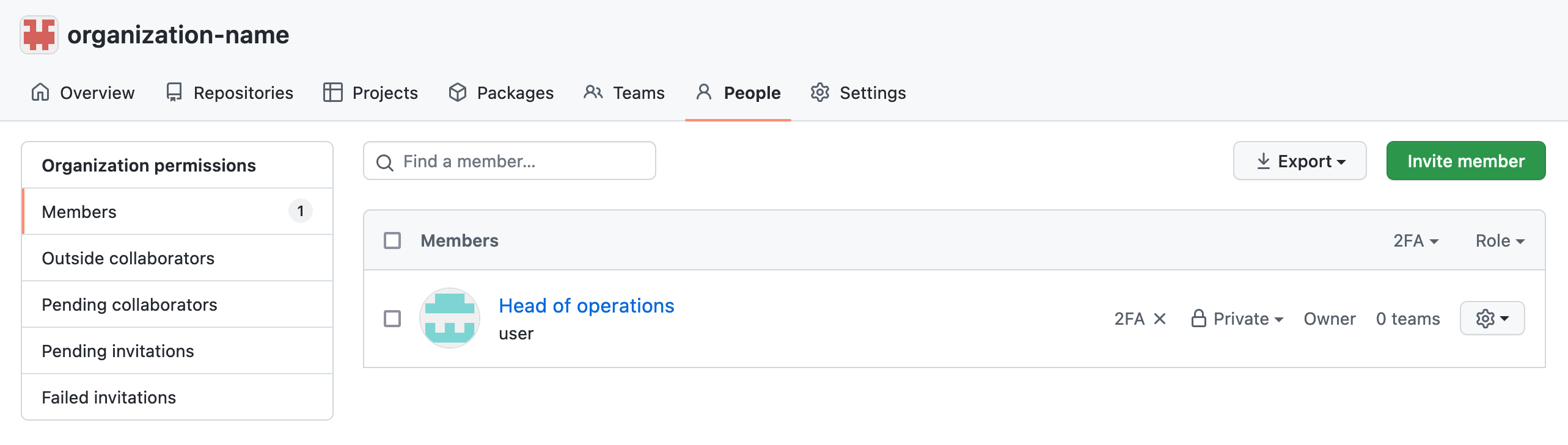Expand the 2FA filter dropdown
Screen dimensions: 1568x445
pos(1416,241)
